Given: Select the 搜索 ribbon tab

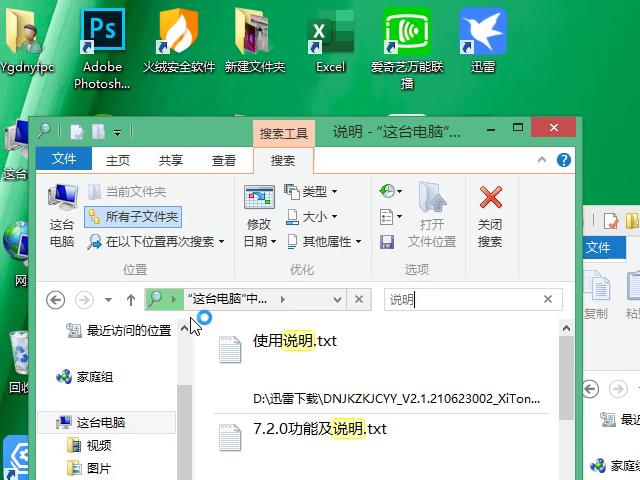Looking at the screenshot, I should click(x=283, y=161).
